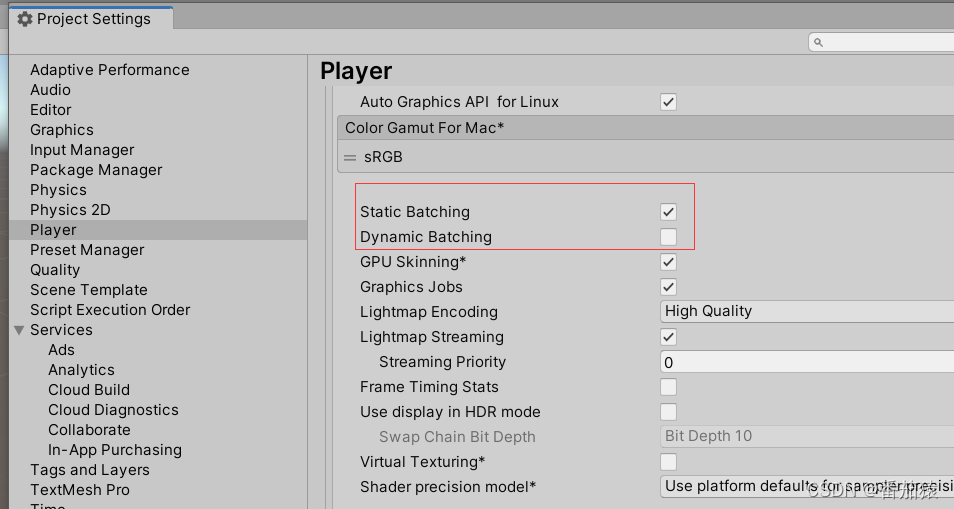Open Physics settings
Viewport: 954px width, 509px height.
pos(58,190)
